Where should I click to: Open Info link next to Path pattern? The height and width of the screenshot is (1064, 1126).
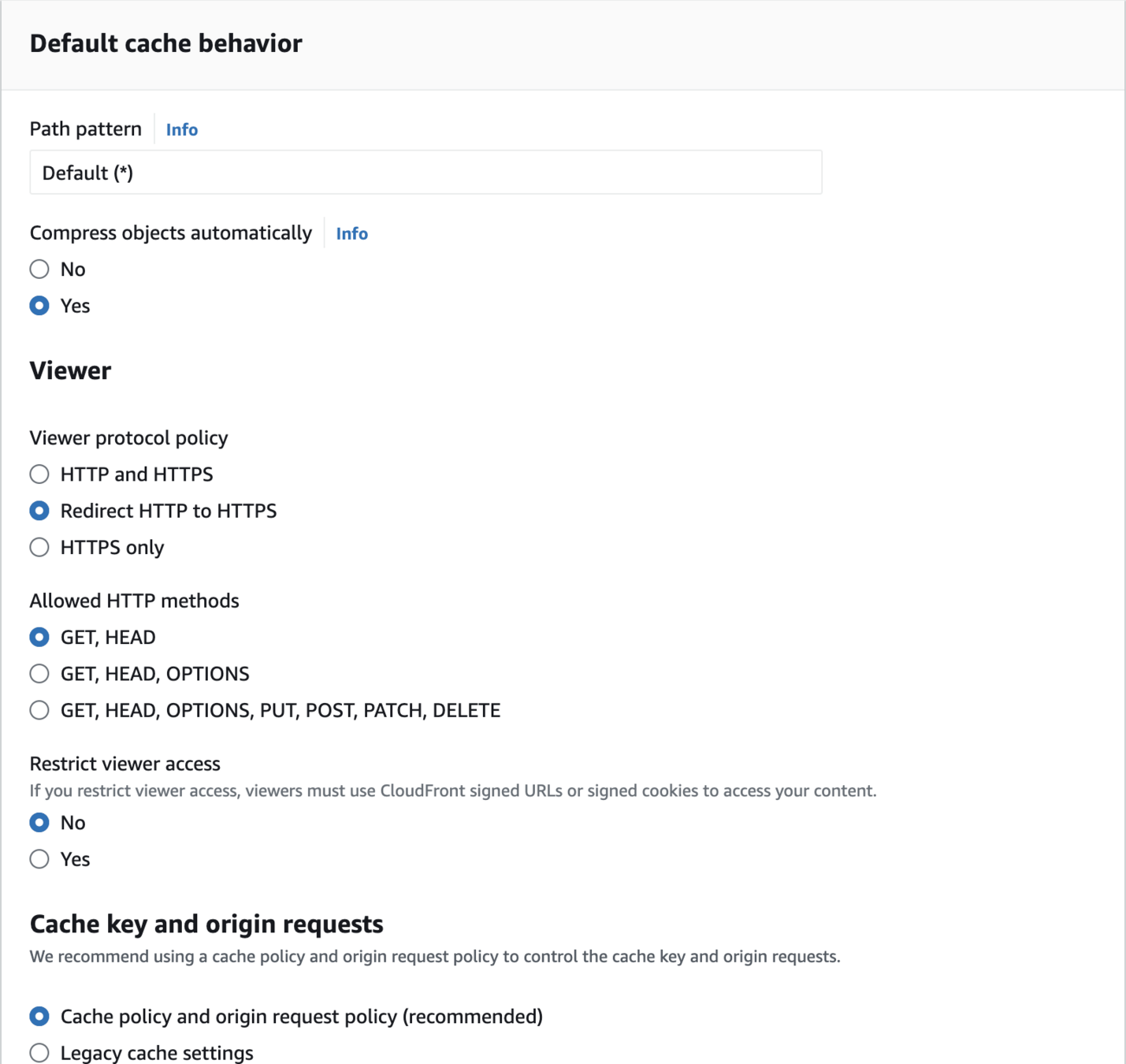tap(181, 129)
